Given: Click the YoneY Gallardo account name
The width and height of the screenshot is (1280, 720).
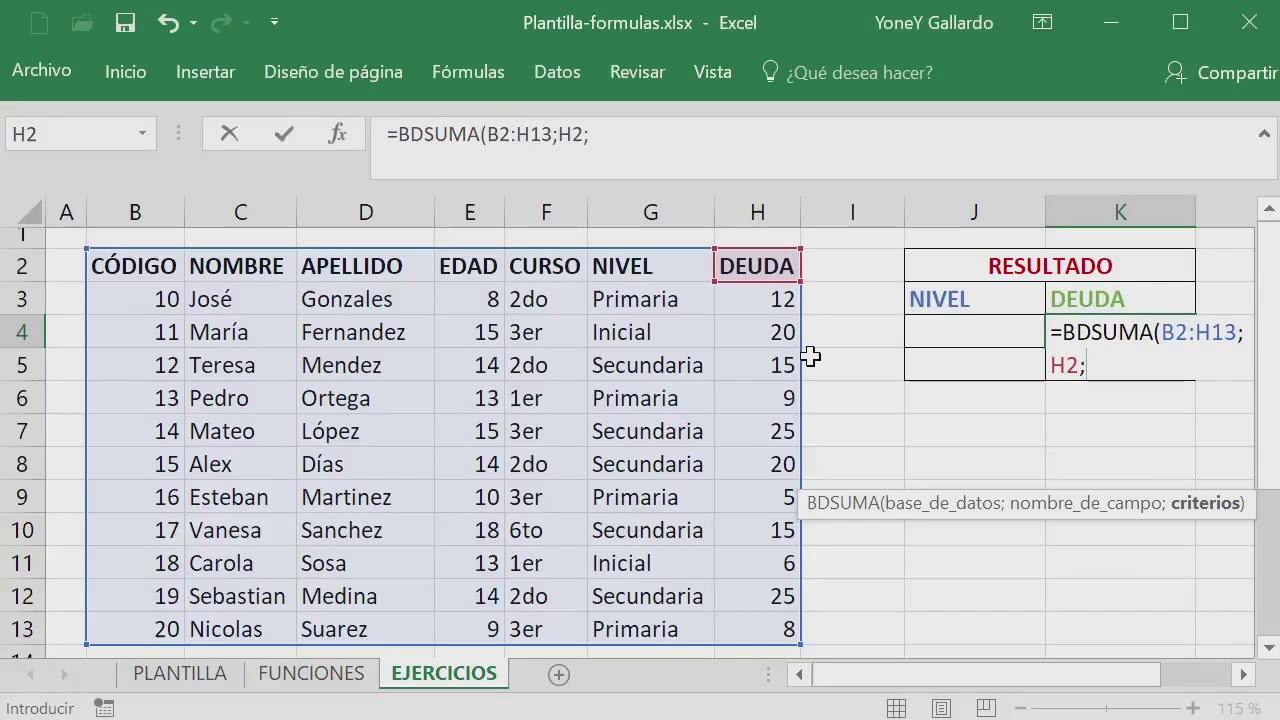Looking at the screenshot, I should tap(934, 22).
